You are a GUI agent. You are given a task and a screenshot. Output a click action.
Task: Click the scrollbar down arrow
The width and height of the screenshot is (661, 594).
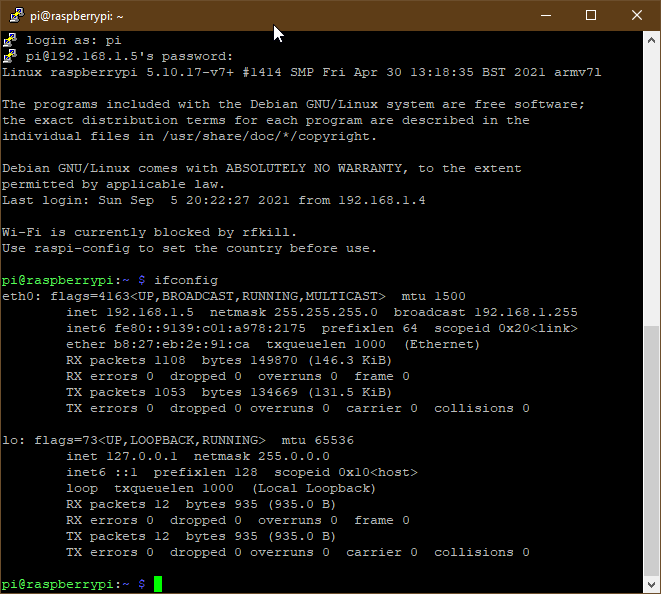click(651, 585)
